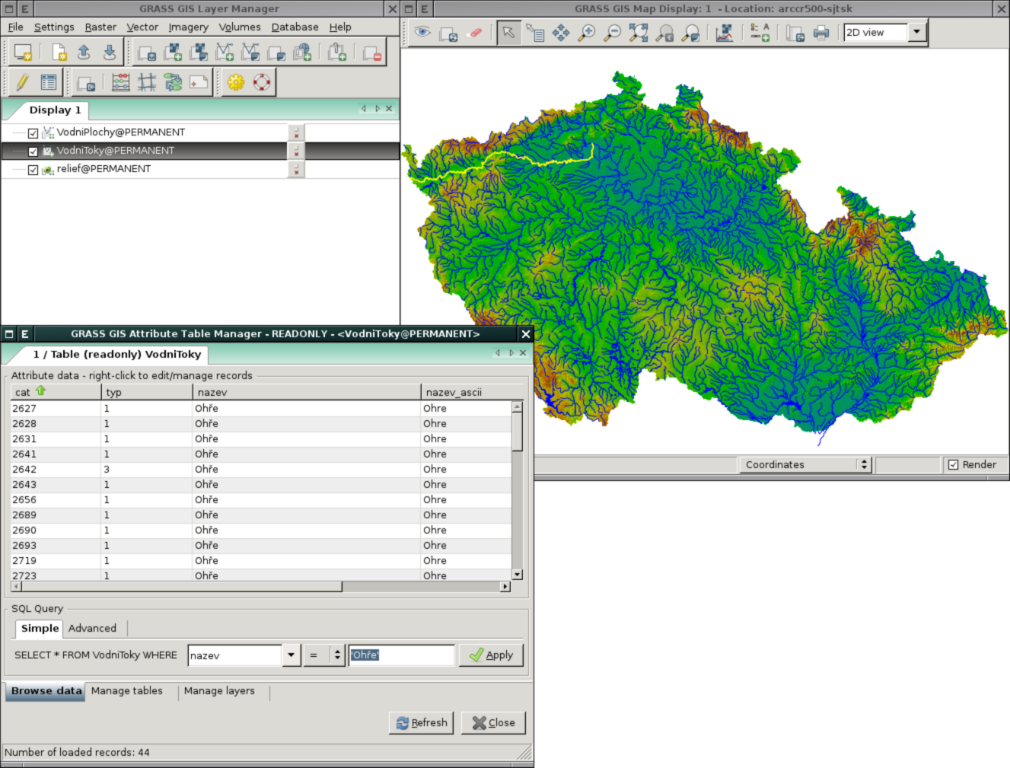1010x768 pixels.
Task: Open GUI settings yellow gear icon
Action: [x=236, y=82]
